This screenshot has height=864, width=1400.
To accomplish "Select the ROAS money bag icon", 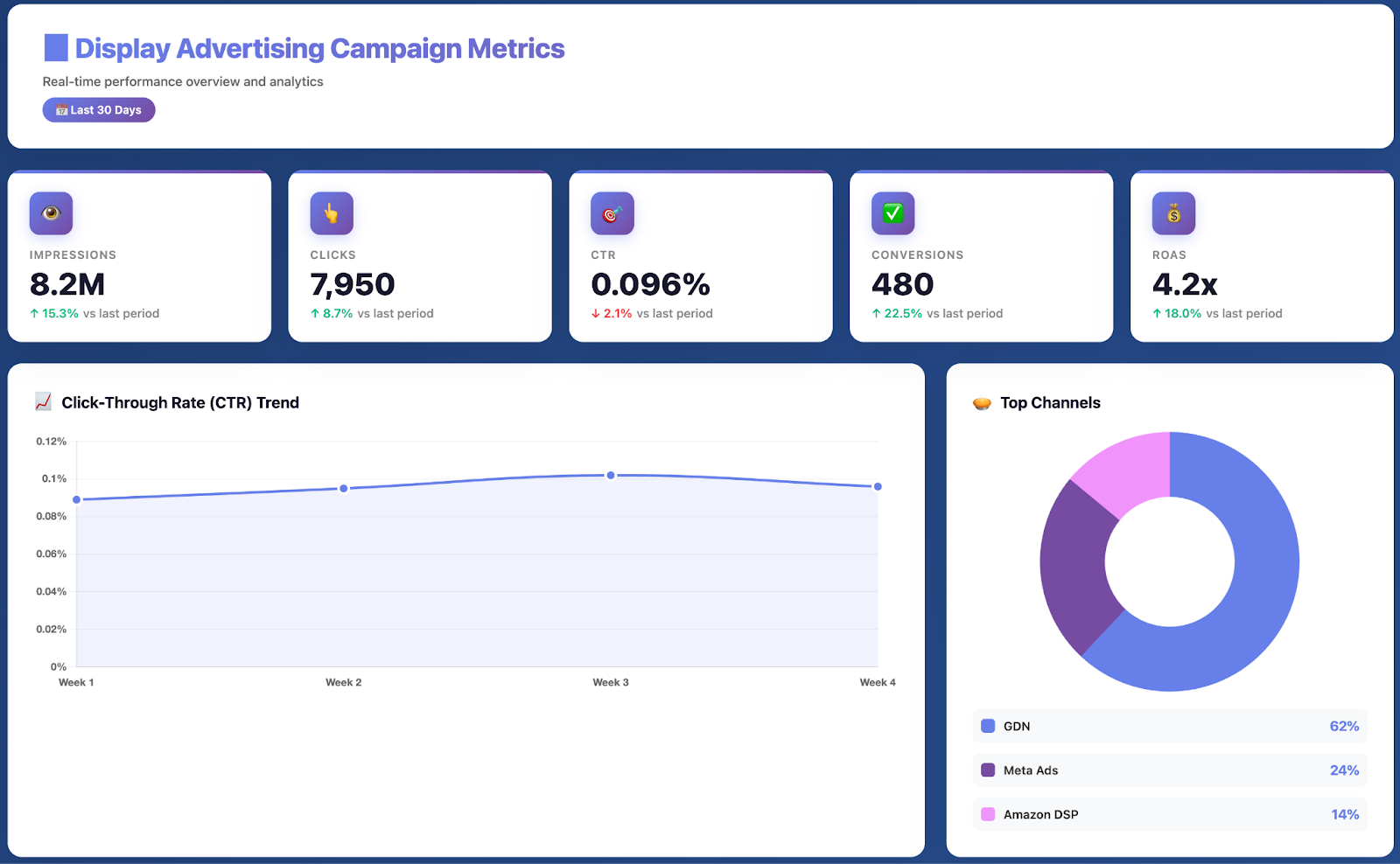I will click(x=1173, y=213).
